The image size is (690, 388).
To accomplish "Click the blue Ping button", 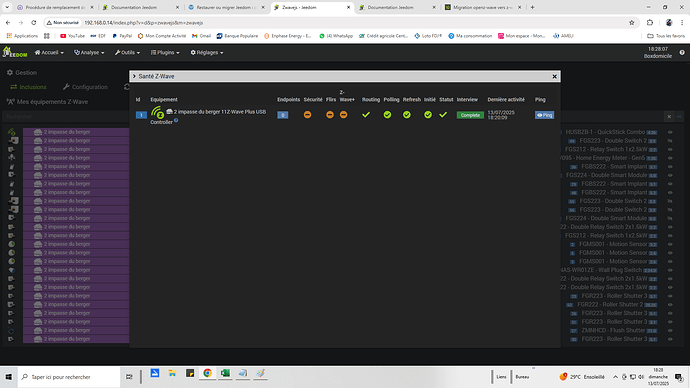I will tap(544, 115).
